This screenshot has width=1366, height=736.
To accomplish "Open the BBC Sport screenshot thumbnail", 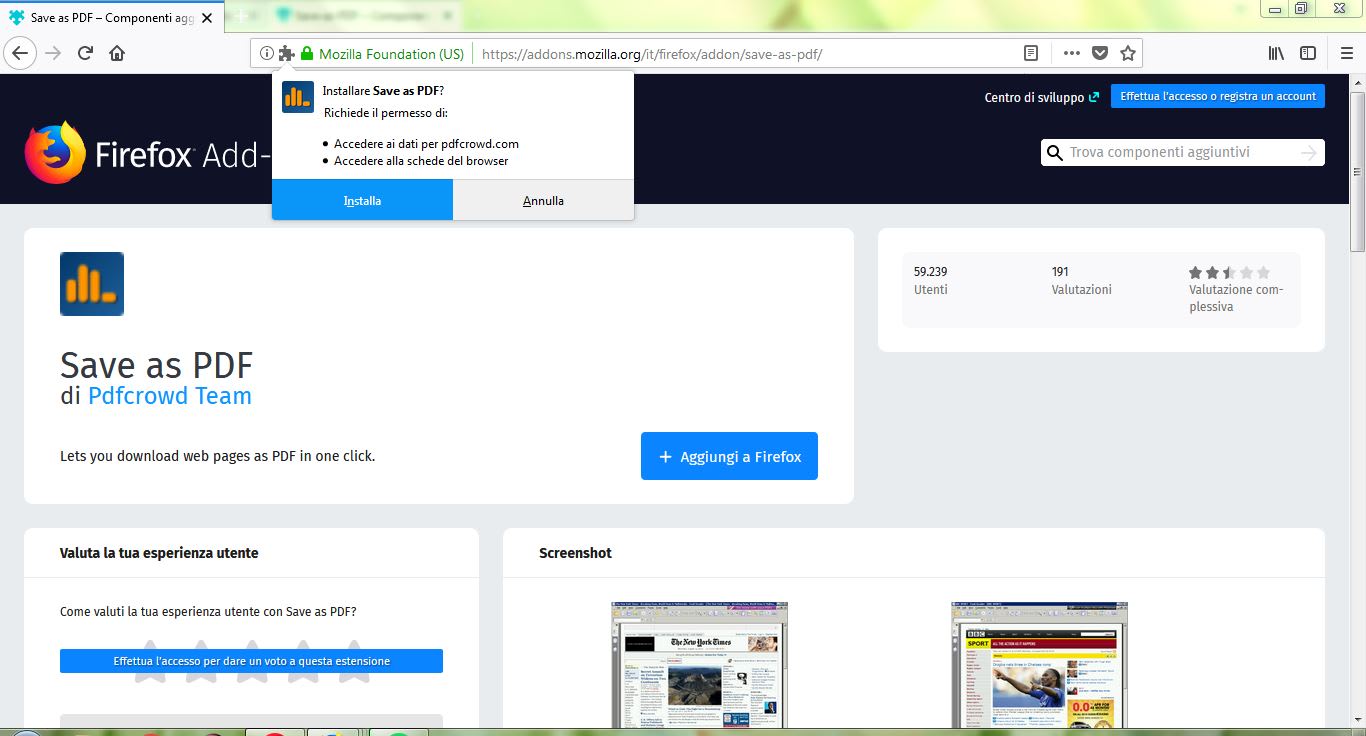I will point(1039,665).
